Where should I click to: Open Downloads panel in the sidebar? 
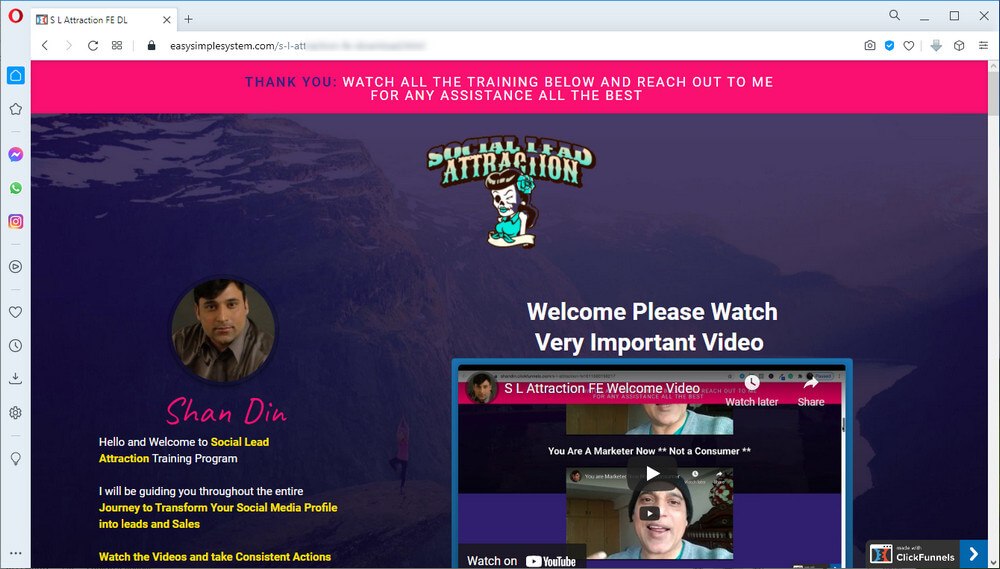16,379
